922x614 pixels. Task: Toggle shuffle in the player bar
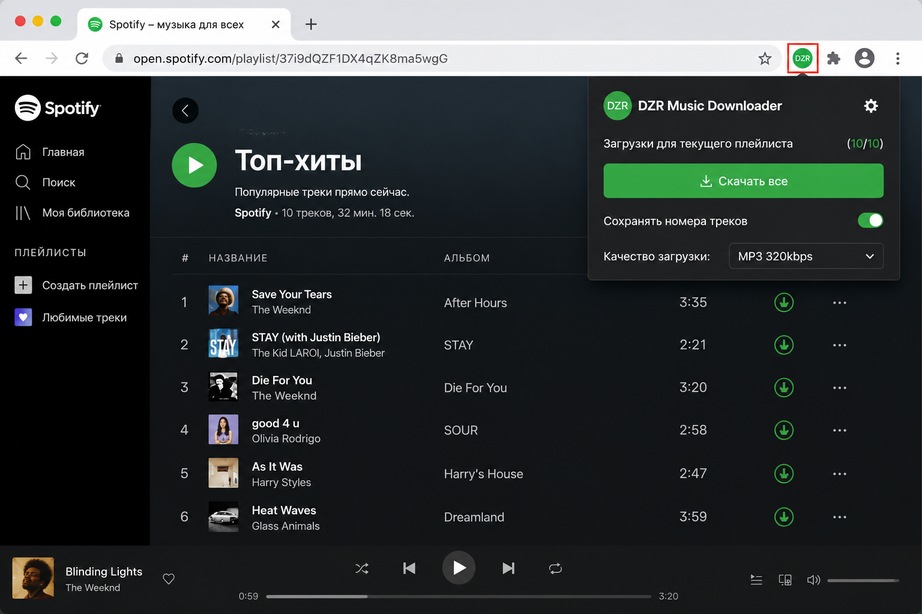362,568
